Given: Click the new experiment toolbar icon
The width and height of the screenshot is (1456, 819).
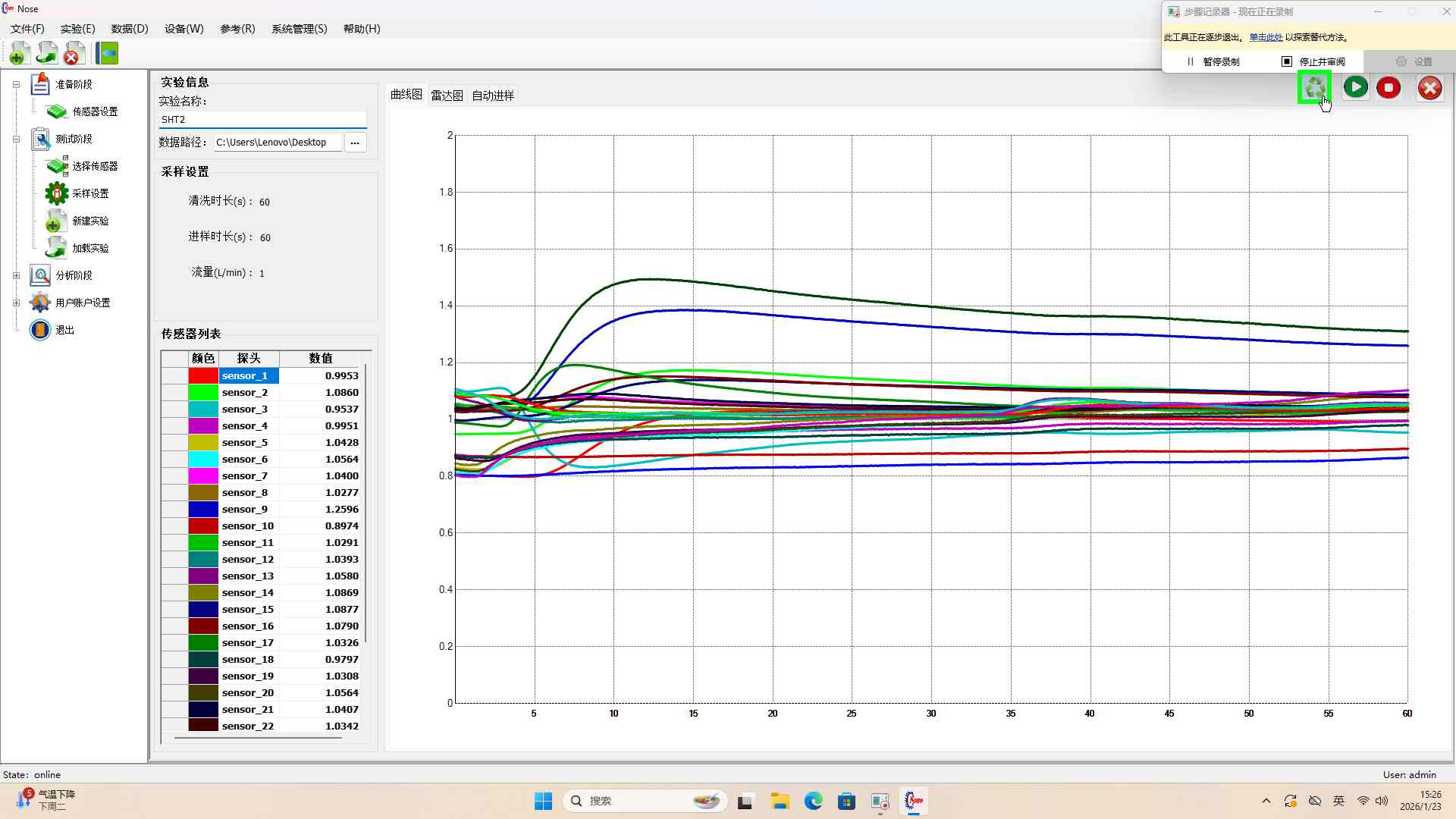Looking at the screenshot, I should click(x=20, y=53).
